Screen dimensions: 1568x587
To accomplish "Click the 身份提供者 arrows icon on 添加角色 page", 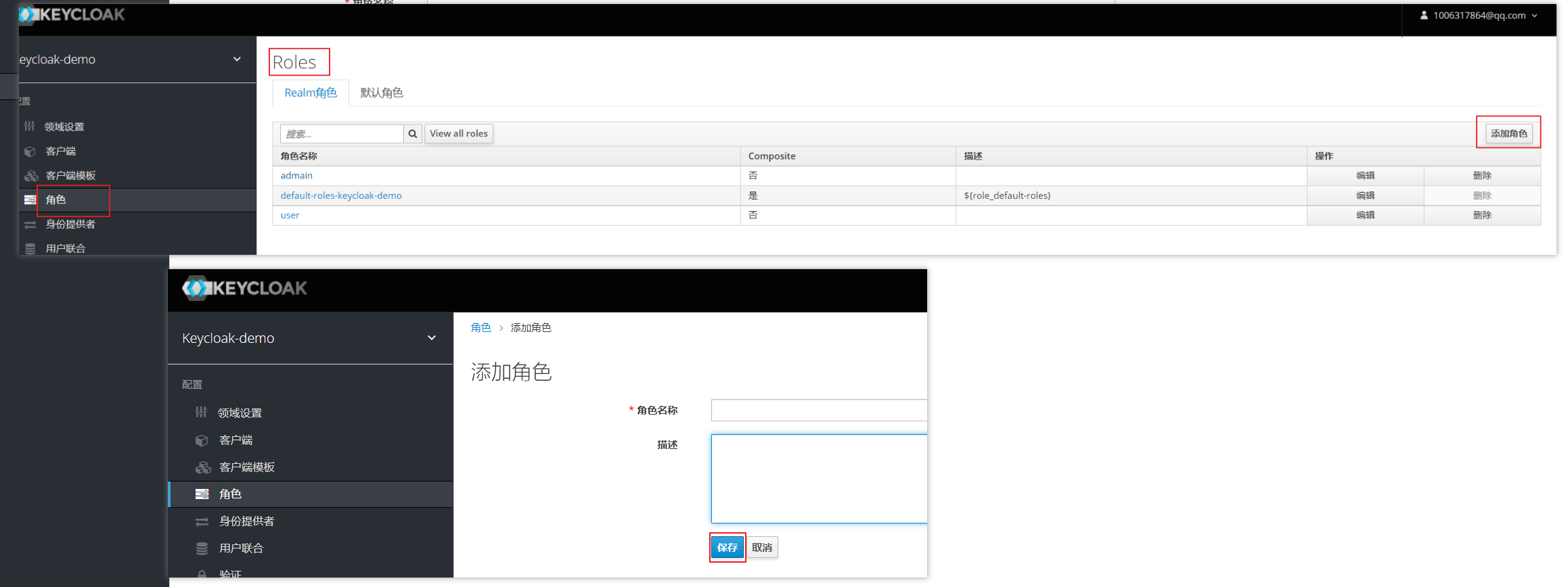I will (x=202, y=521).
